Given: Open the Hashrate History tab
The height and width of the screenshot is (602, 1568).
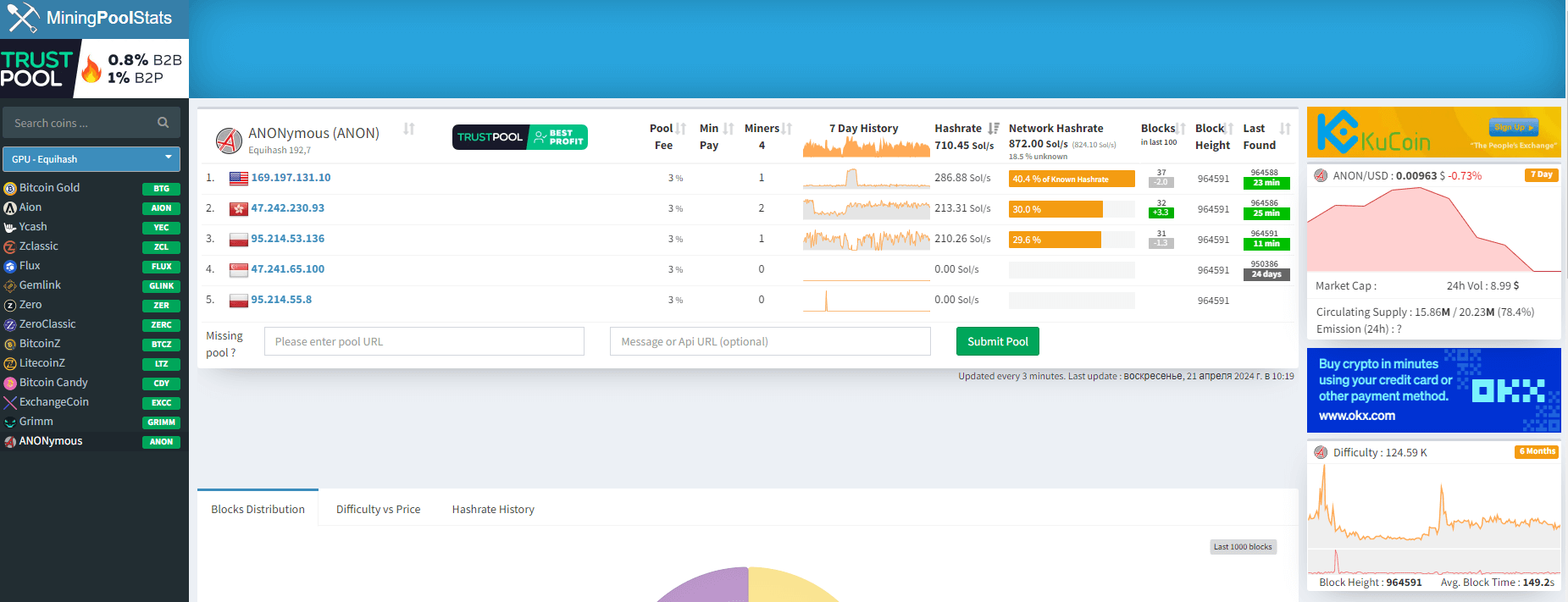Looking at the screenshot, I should click(x=493, y=509).
